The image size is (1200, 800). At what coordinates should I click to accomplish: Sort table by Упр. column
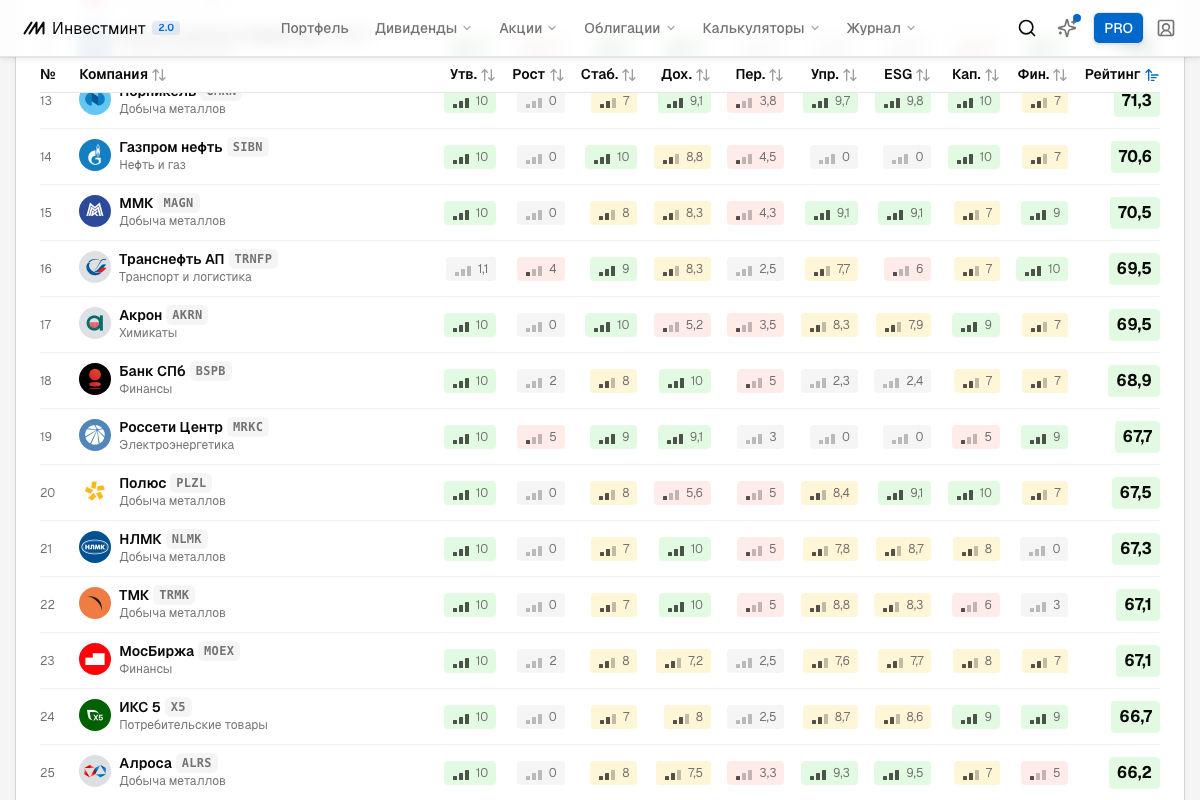point(834,74)
